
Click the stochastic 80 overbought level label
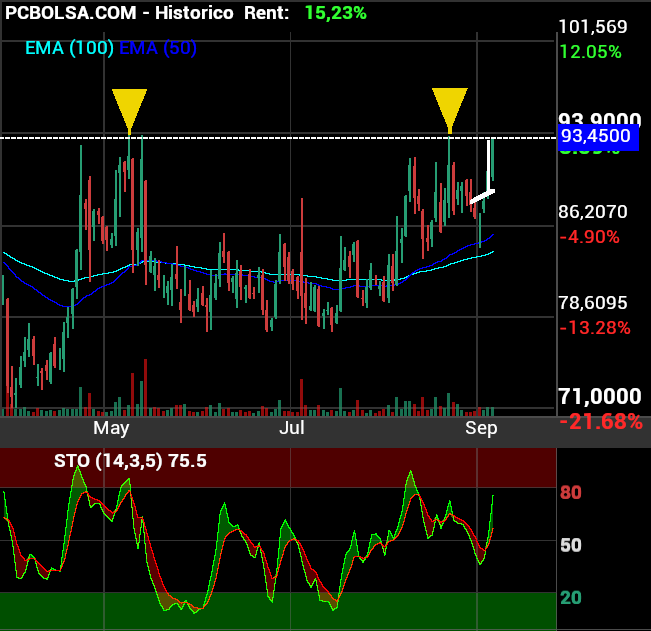[x=571, y=493]
